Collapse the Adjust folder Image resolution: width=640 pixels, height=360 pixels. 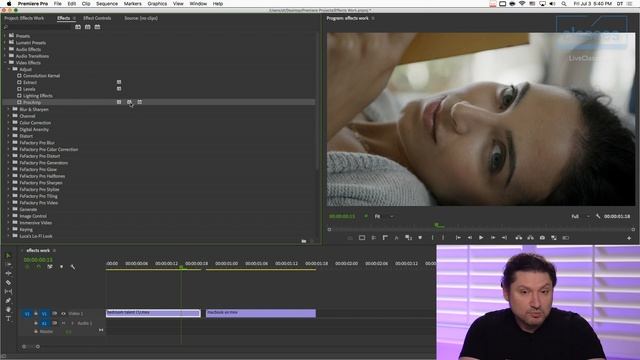tap(9, 69)
